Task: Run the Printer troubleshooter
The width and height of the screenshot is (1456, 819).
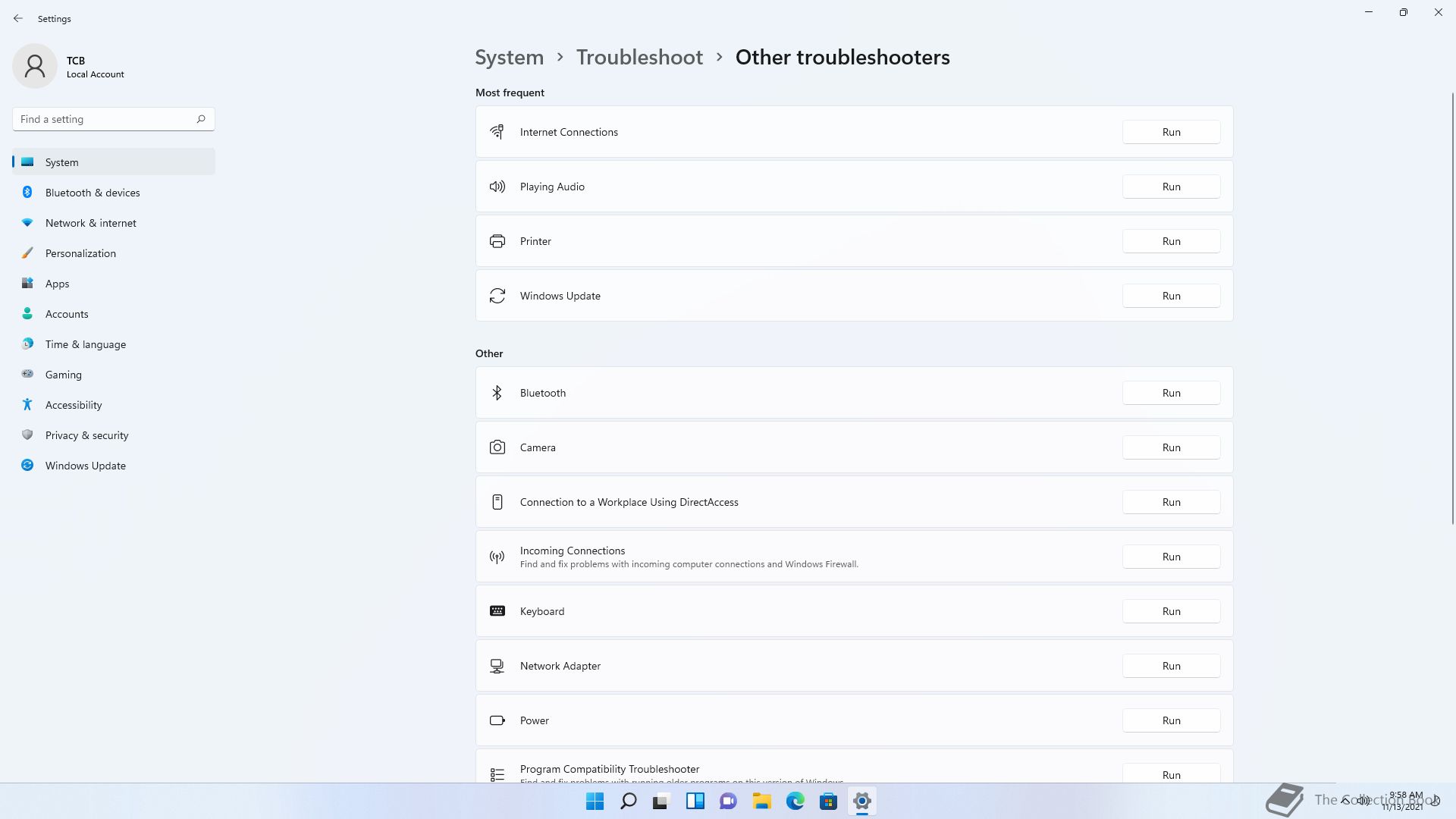Action: point(1171,241)
